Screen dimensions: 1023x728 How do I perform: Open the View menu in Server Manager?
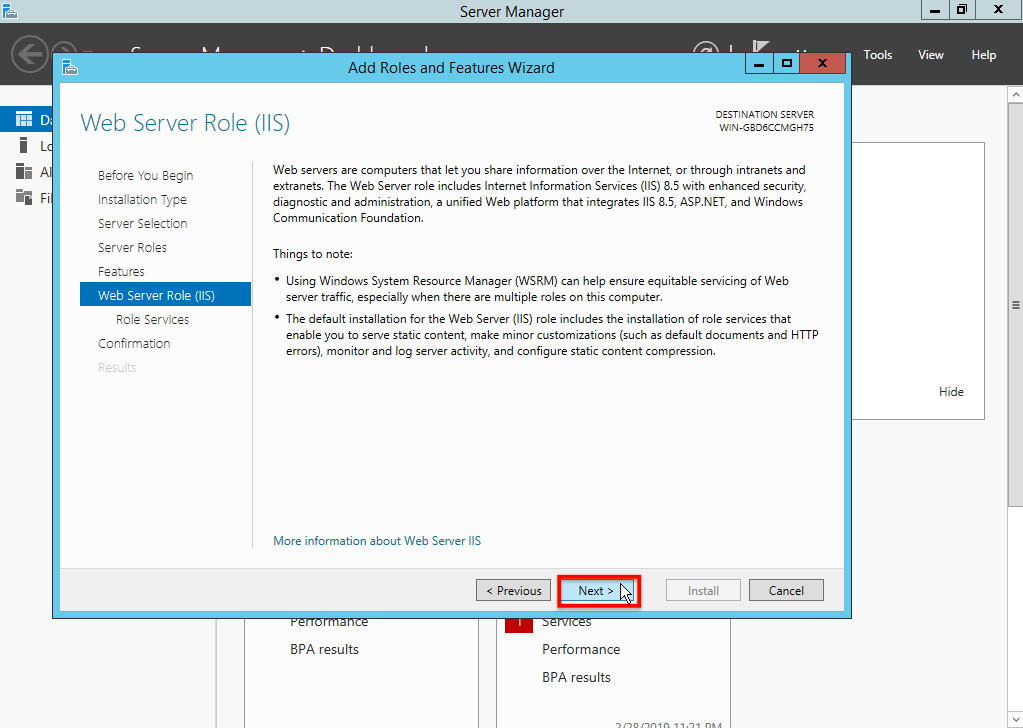point(930,55)
